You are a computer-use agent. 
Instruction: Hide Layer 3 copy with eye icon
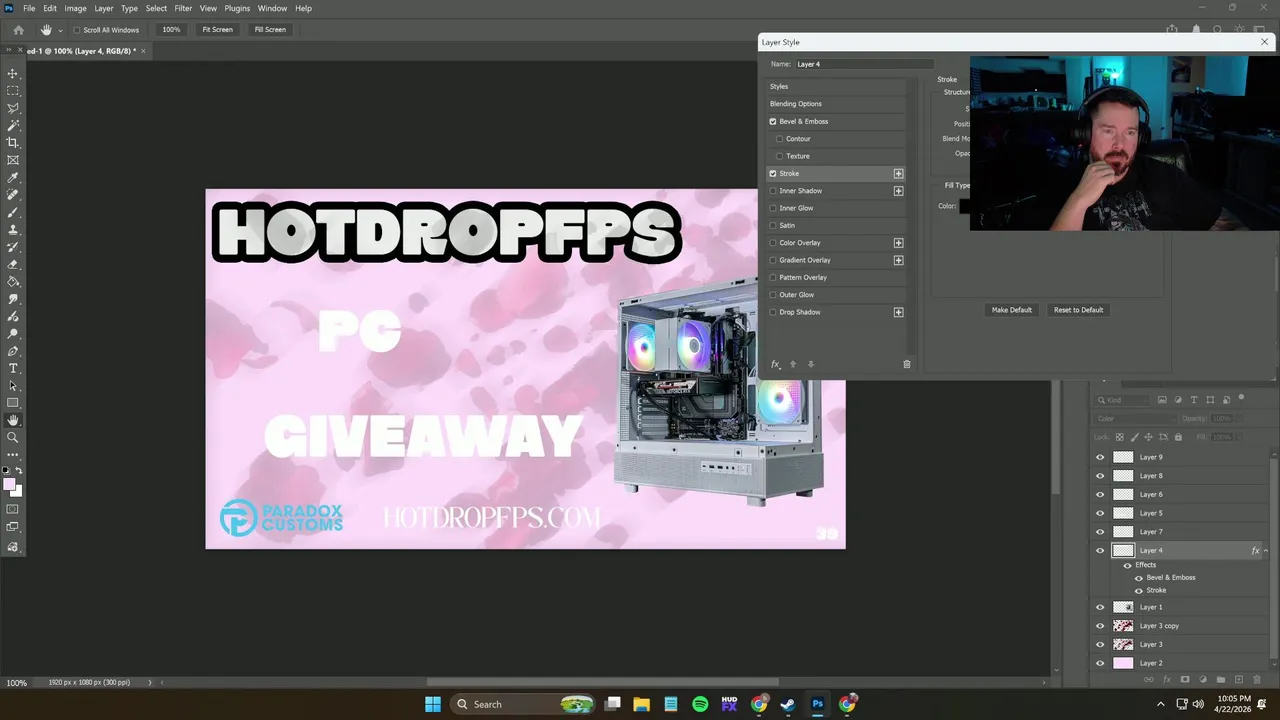tap(1100, 626)
